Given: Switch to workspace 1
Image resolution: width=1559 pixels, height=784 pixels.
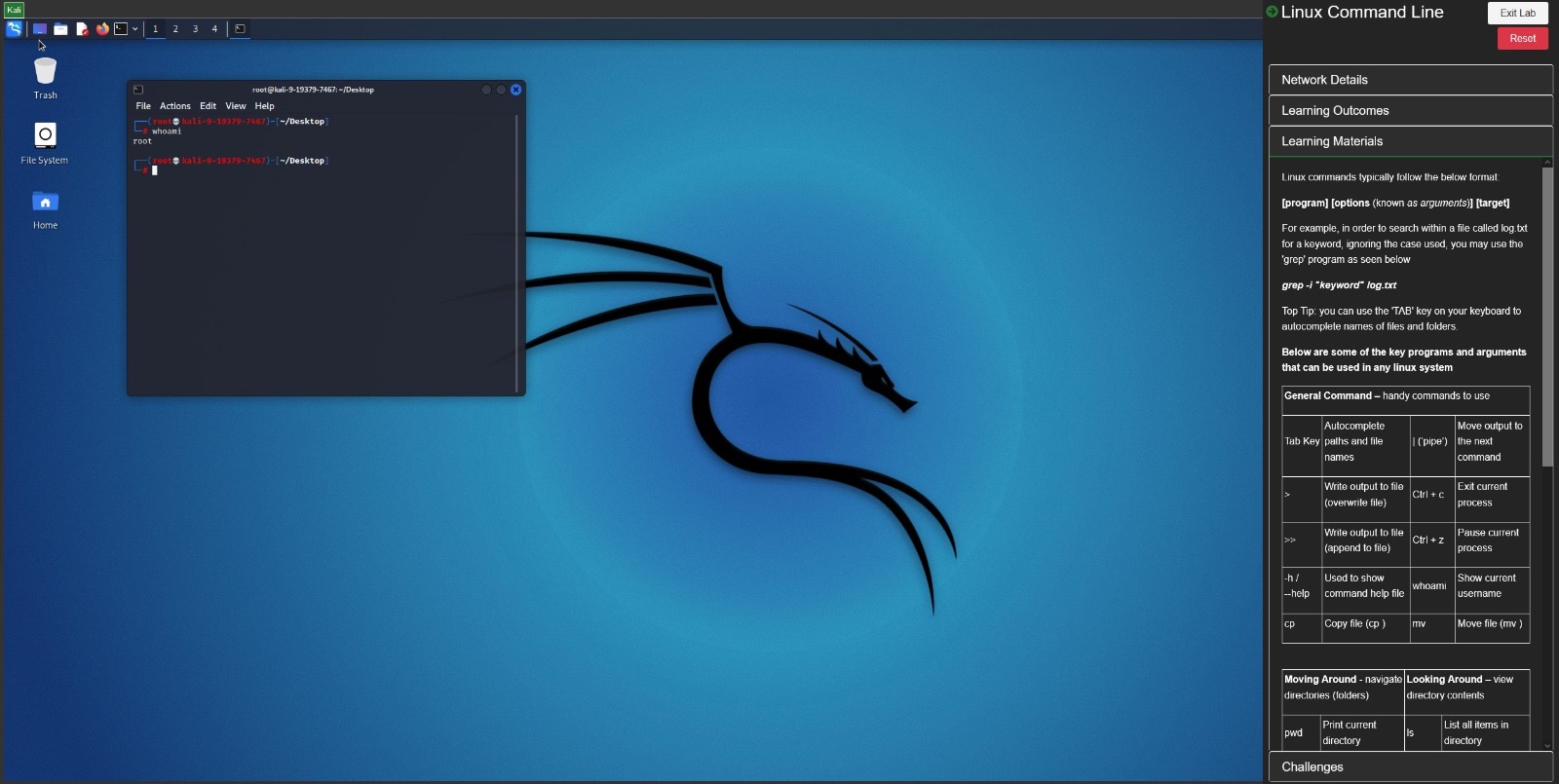Looking at the screenshot, I should (x=155, y=29).
